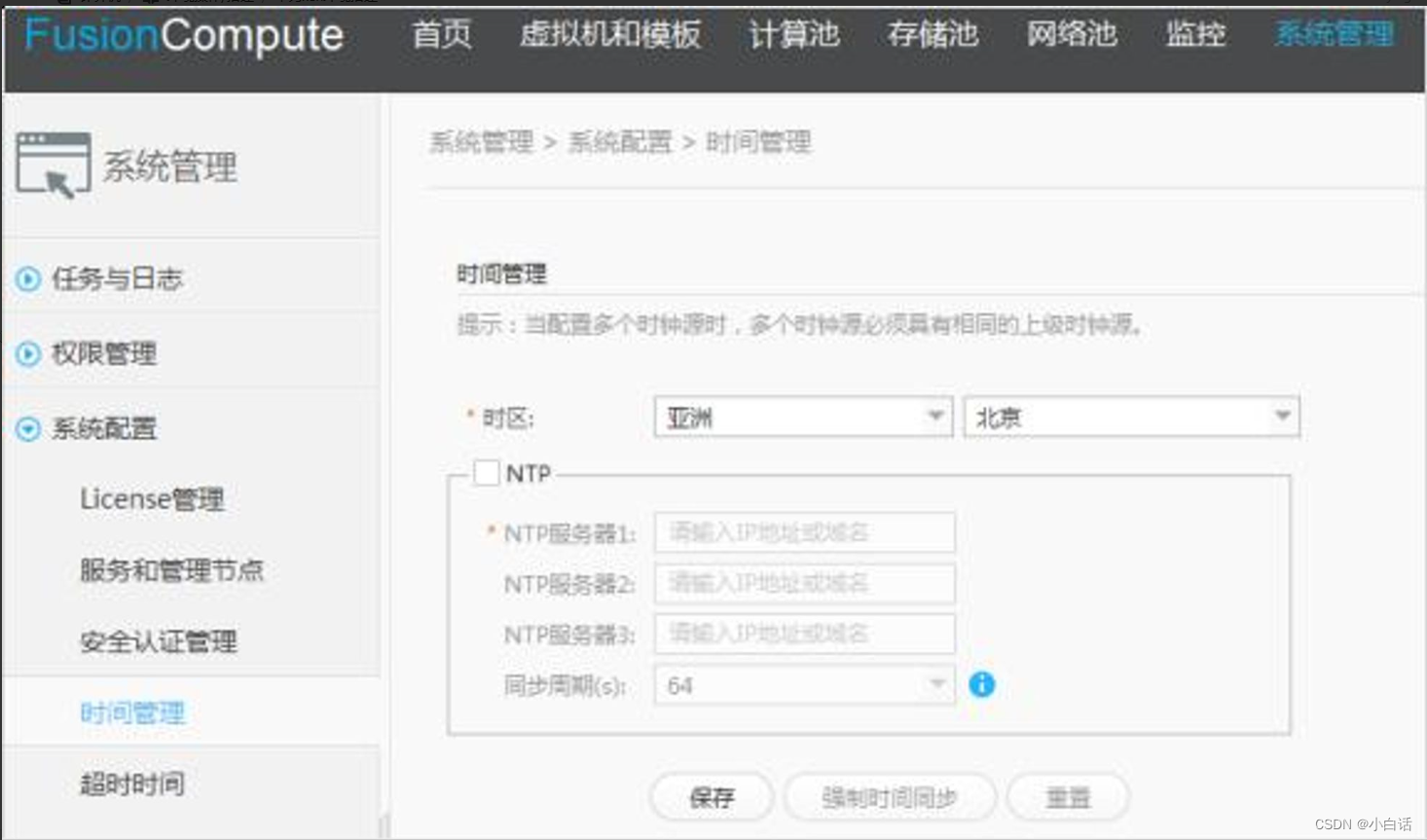Click the 同步周期(s) label
Image resolution: width=1427 pixels, height=840 pixels.
tap(565, 686)
